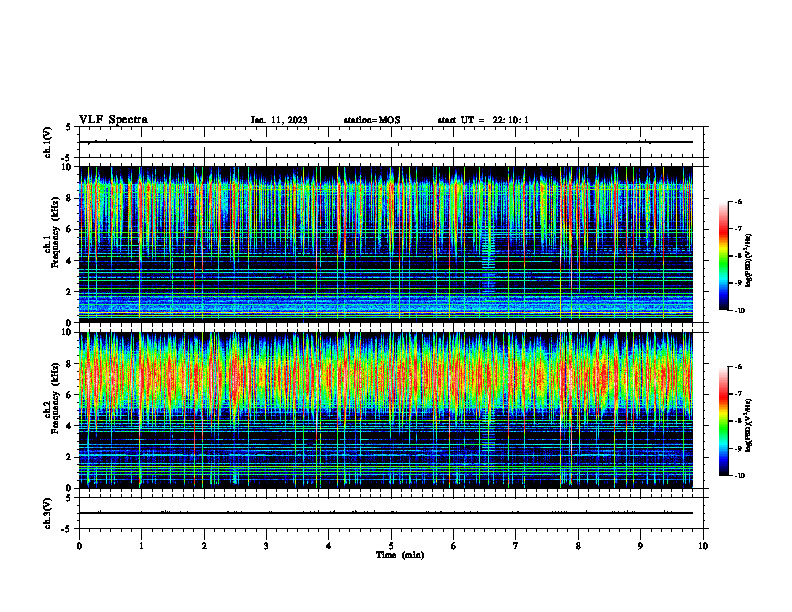Click the "5" tick on ch.1(V) axis

(x=68, y=128)
